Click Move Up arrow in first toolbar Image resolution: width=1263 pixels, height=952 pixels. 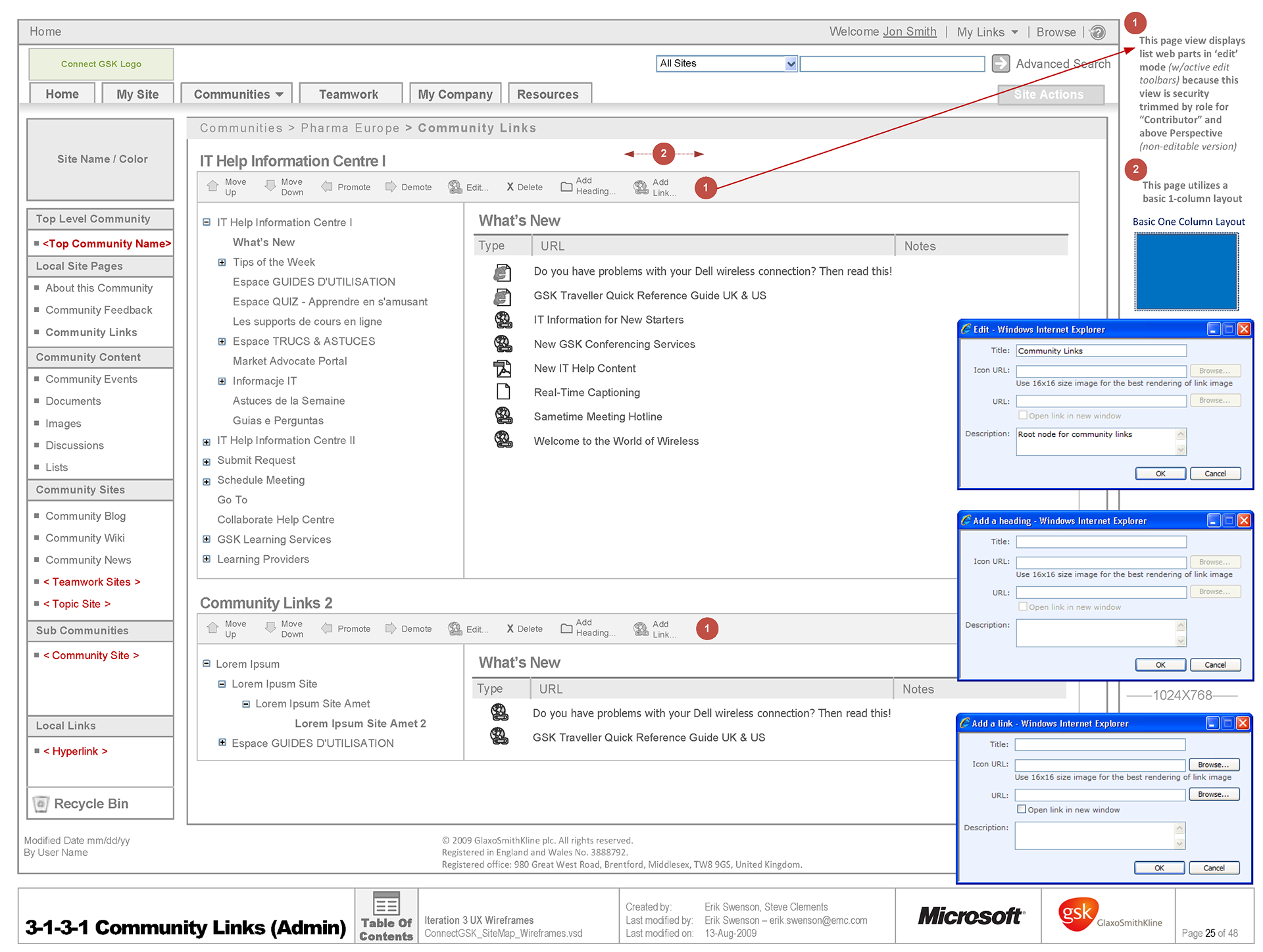tap(212, 186)
